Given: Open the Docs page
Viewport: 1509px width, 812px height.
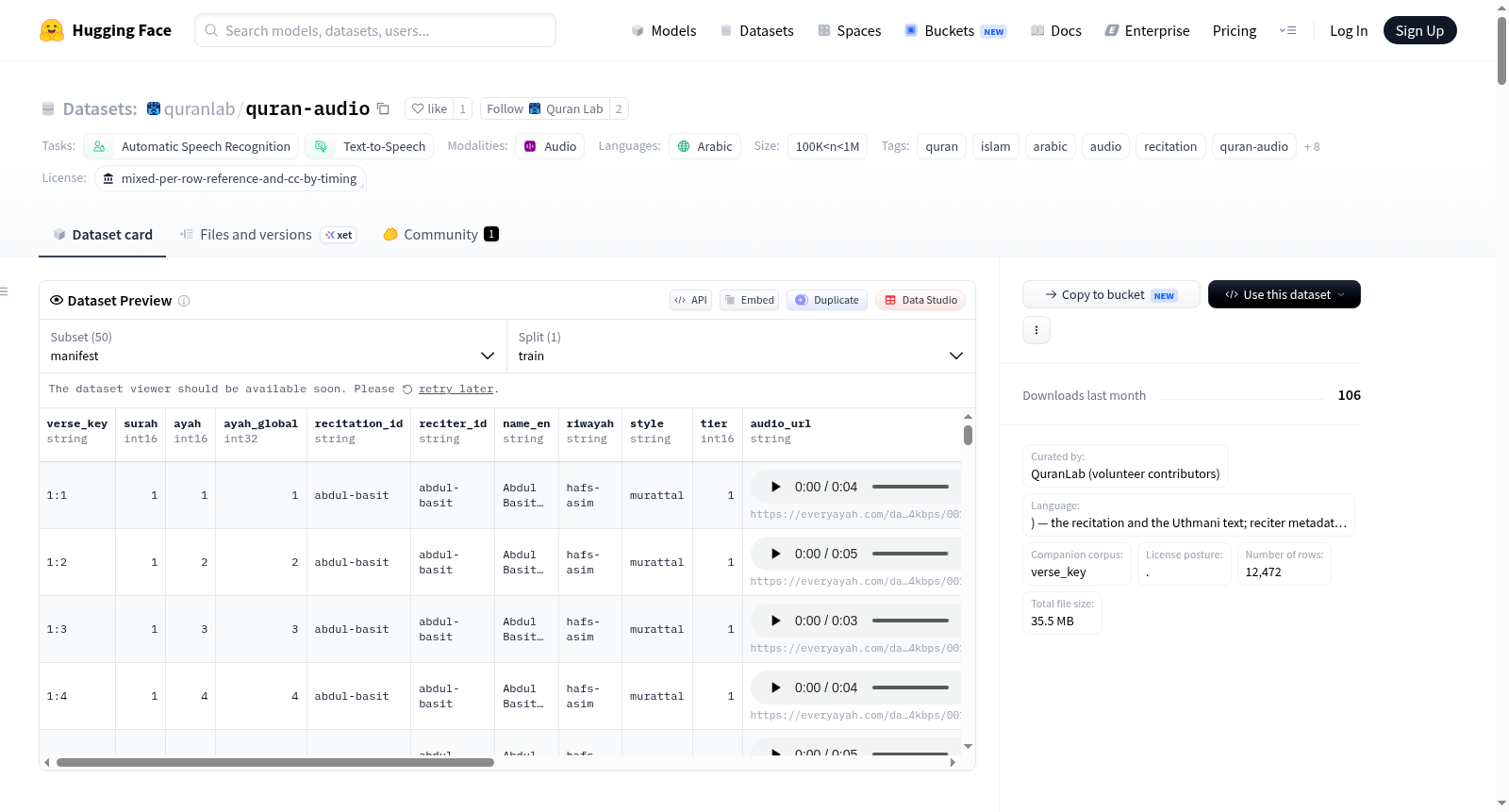Looking at the screenshot, I should (1056, 30).
